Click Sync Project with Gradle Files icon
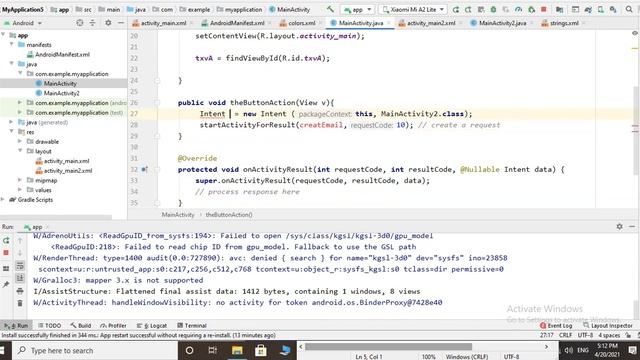 point(588,9)
